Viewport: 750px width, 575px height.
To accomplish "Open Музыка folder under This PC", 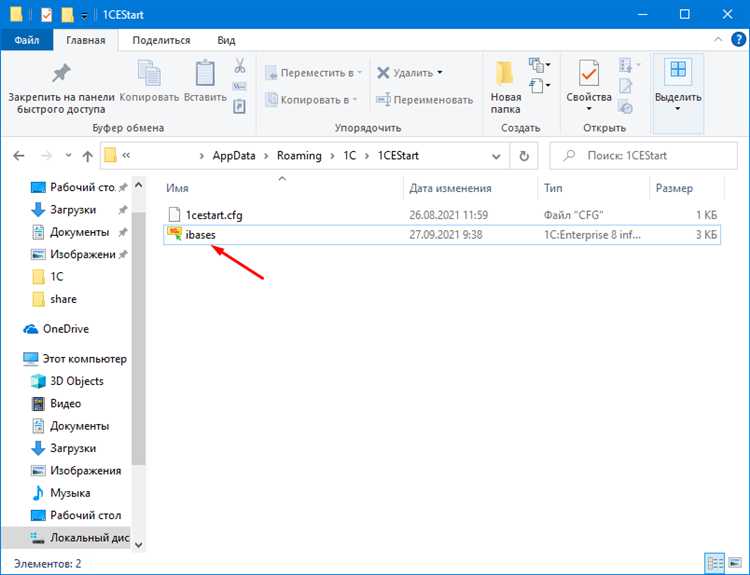I will (61, 493).
